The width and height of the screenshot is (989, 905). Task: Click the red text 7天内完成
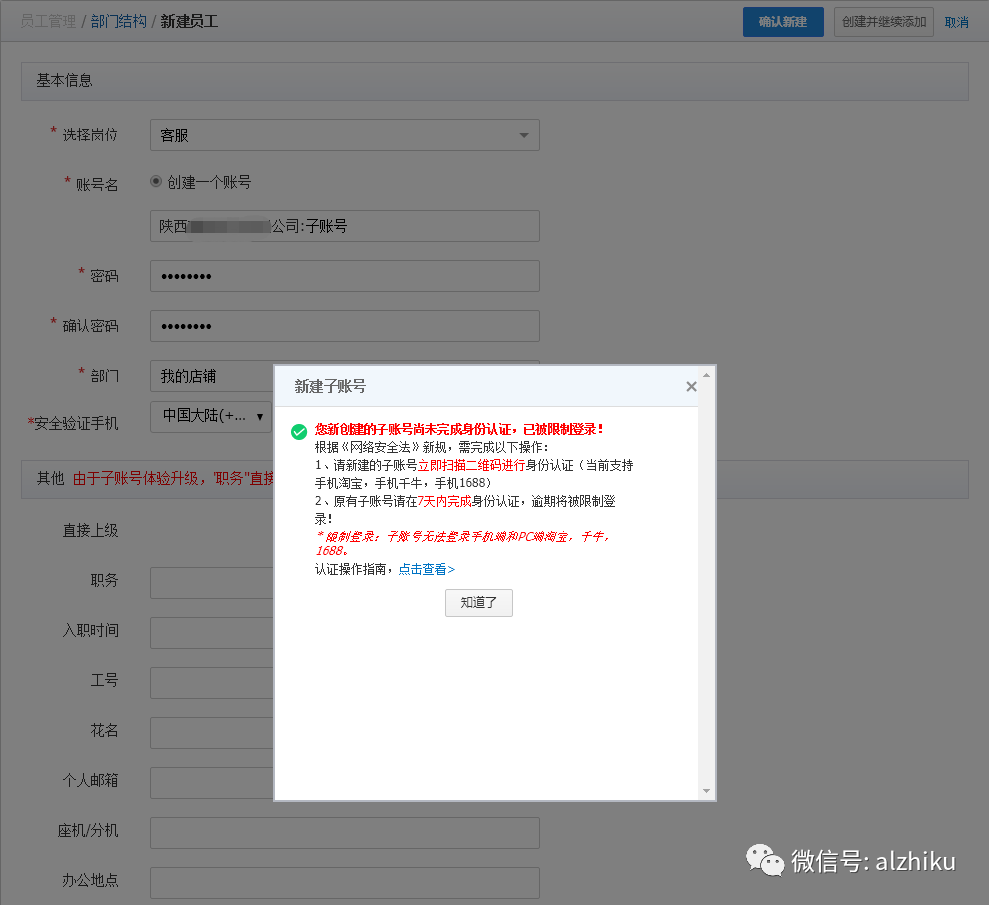pyautogui.click(x=444, y=501)
